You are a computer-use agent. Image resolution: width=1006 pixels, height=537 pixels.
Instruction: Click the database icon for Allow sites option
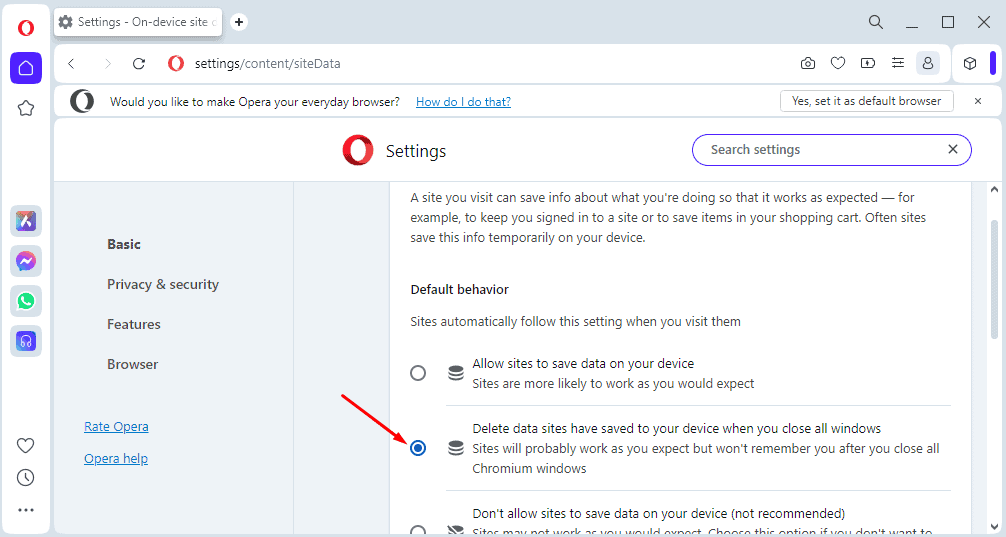click(456, 373)
